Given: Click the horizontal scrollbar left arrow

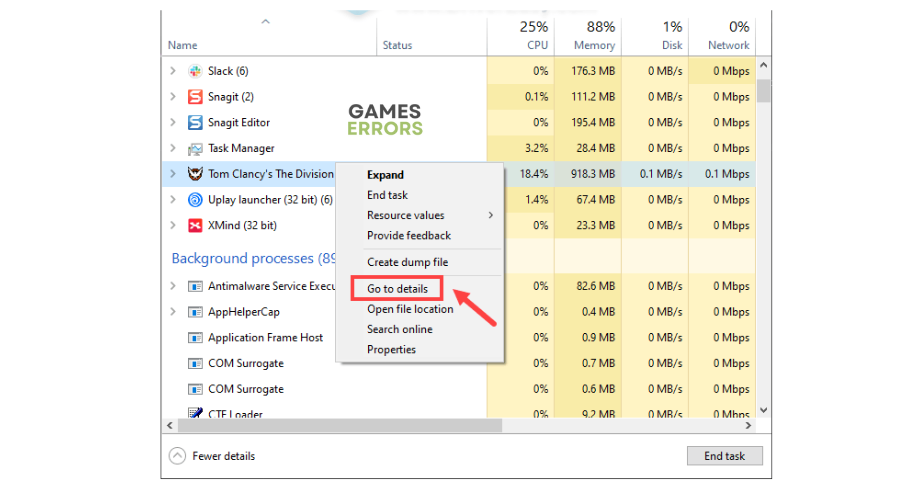Looking at the screenshot, I should click(x=169, y=425).
